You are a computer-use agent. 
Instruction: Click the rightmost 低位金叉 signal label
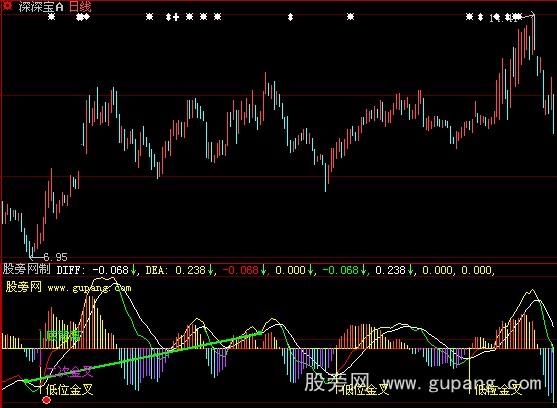tap(498, 390)
